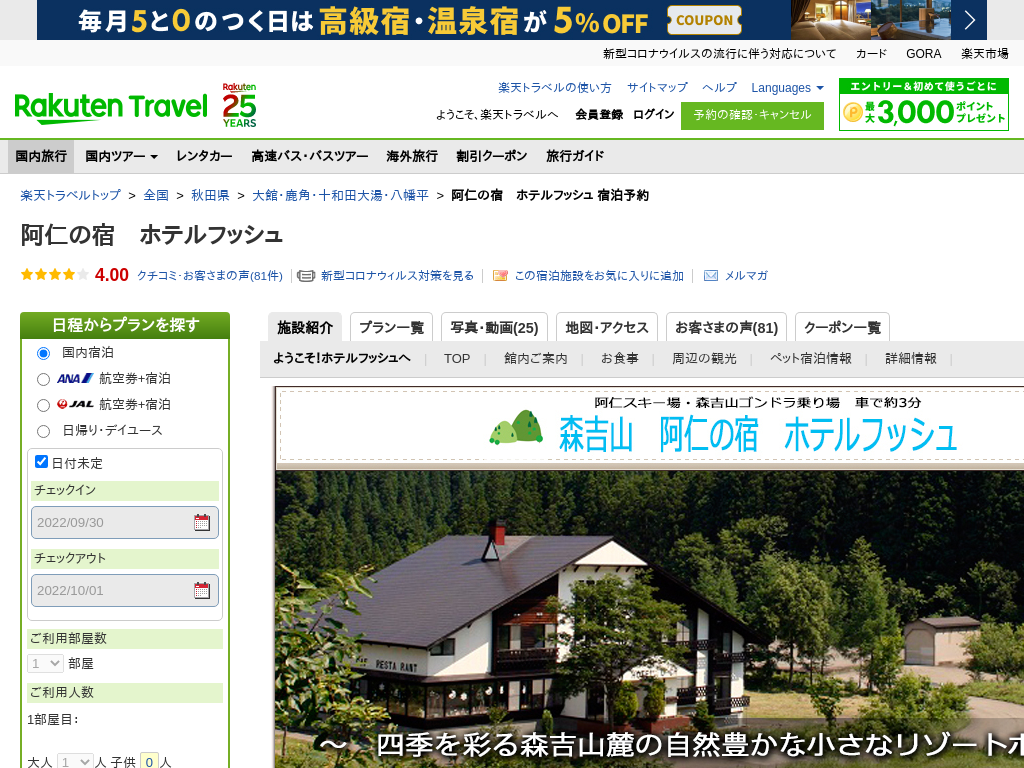Click the 国内旅行 navigation item
The image size is (1024, 768).
[41, 156]
